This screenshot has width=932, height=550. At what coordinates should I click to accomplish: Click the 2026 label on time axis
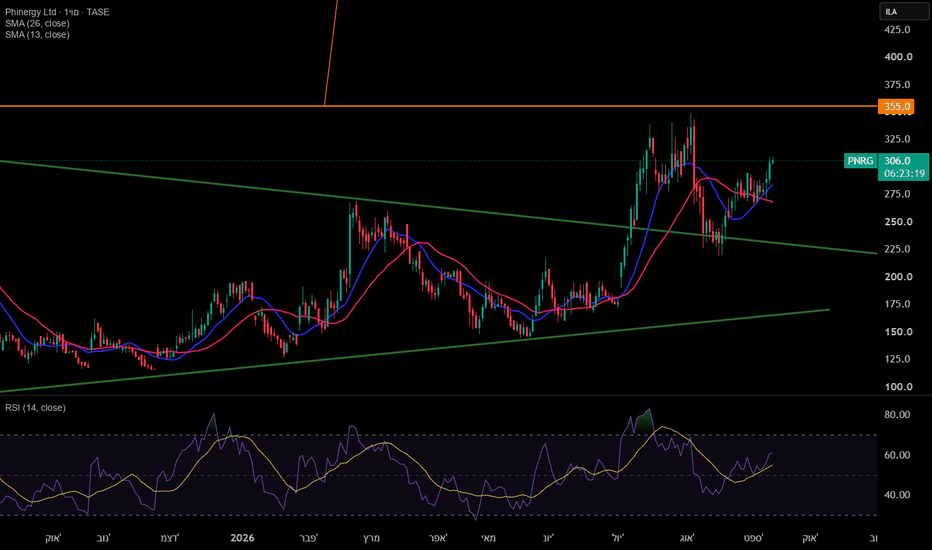tap(242, 538)
